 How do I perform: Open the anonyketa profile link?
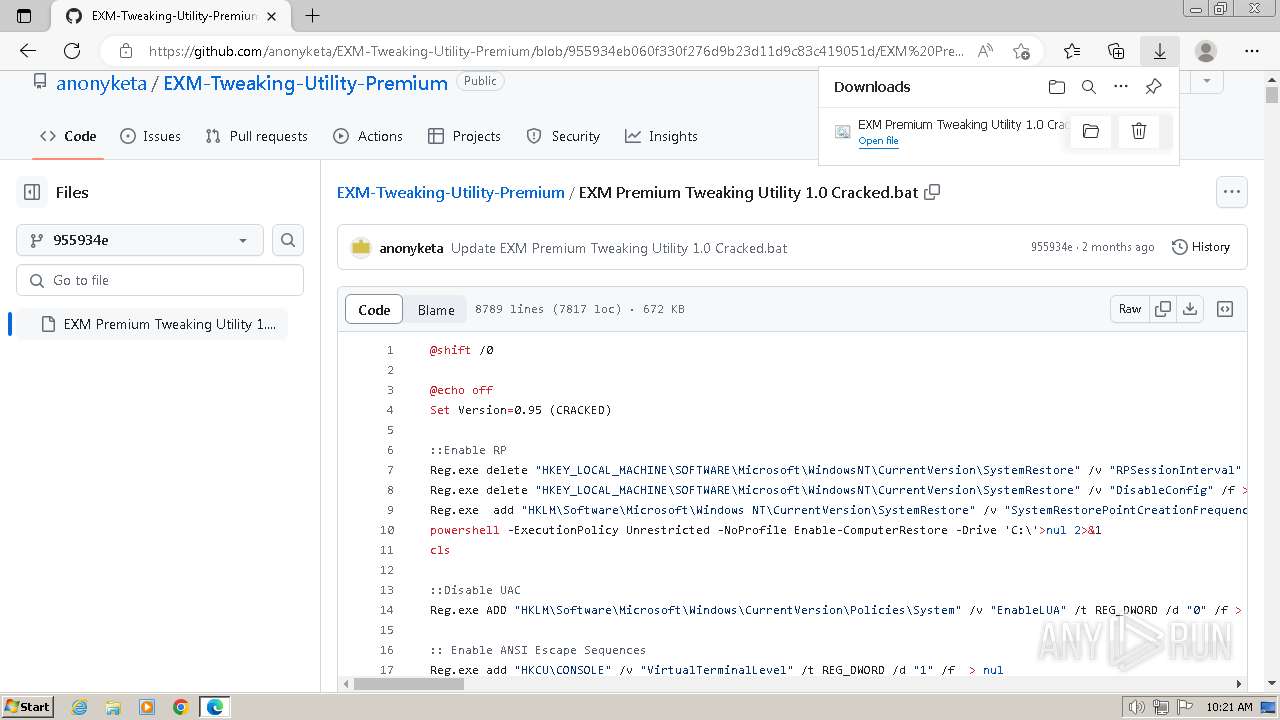point(101,84)
